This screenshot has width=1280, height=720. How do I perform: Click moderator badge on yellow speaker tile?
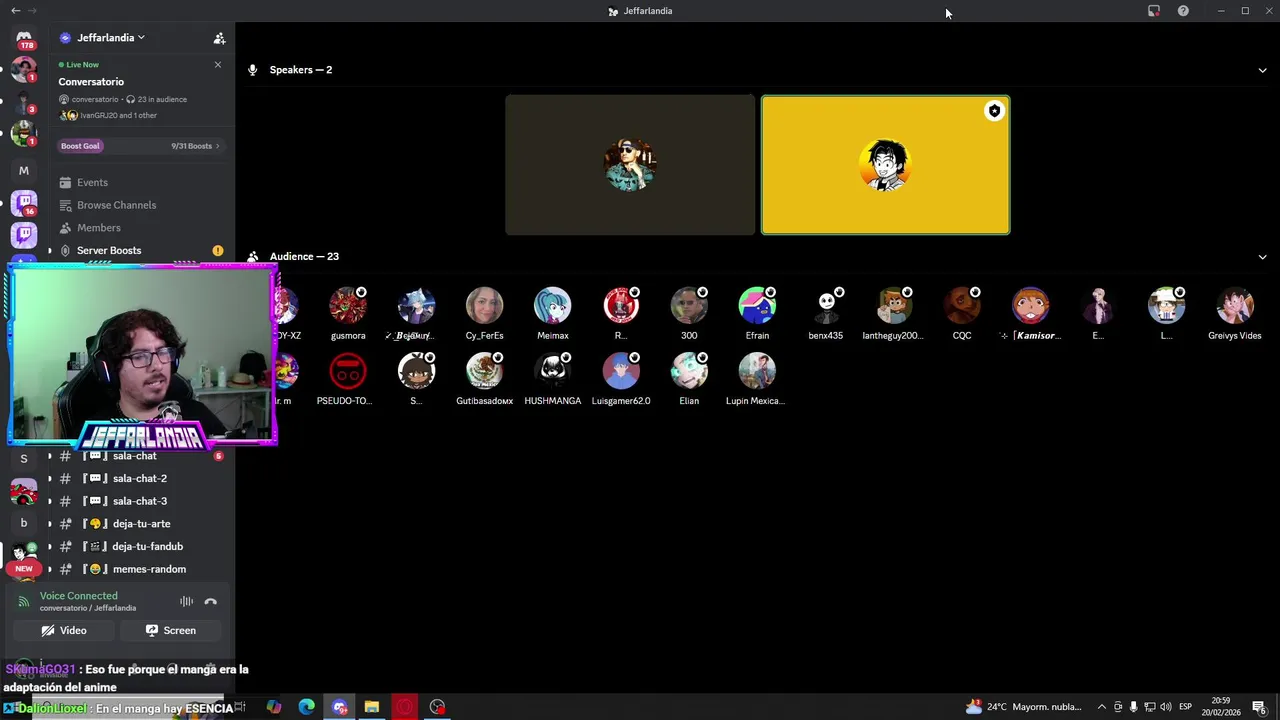[x=994, y=111]
